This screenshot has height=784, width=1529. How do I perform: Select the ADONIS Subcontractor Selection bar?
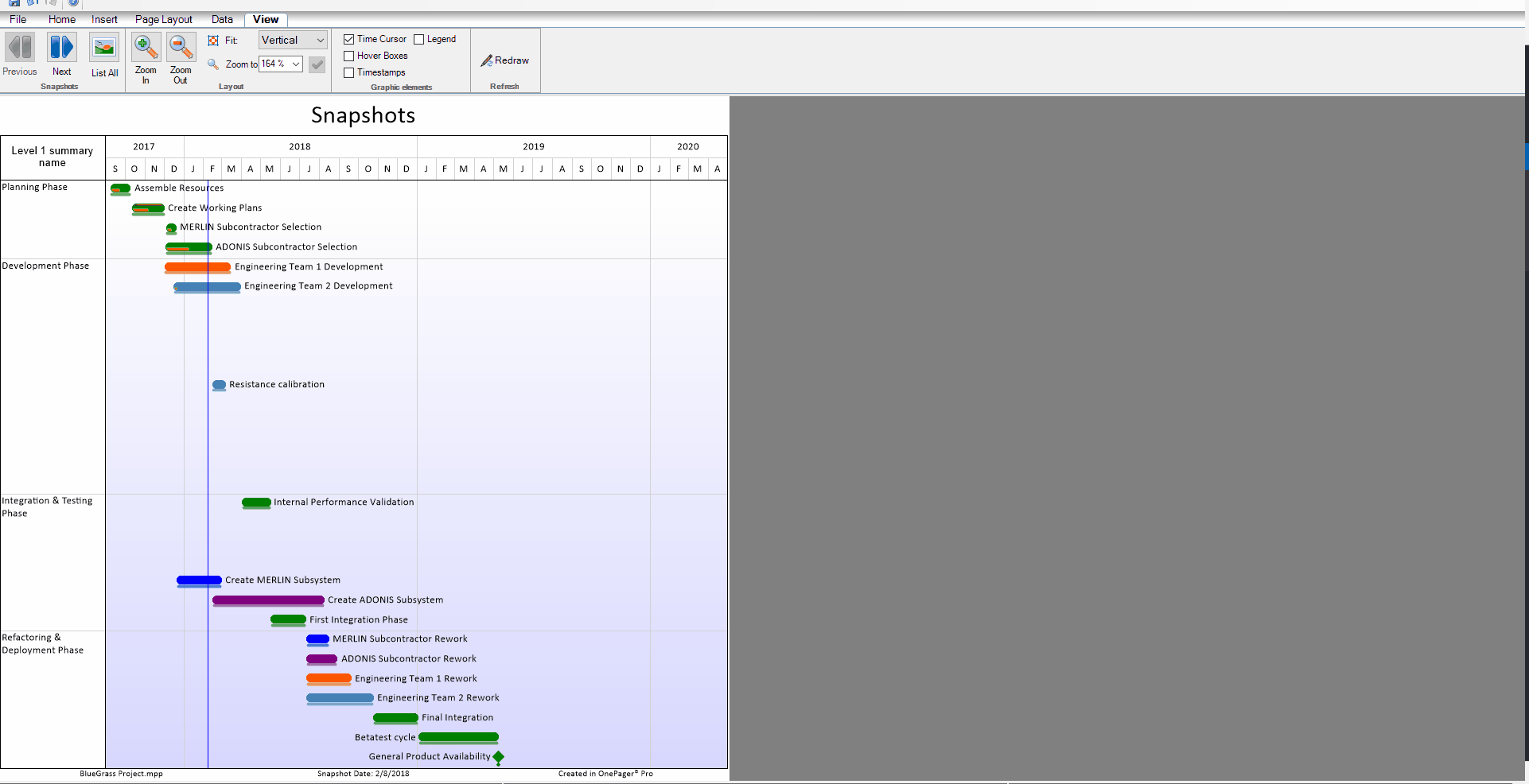[x=189, y=247]
